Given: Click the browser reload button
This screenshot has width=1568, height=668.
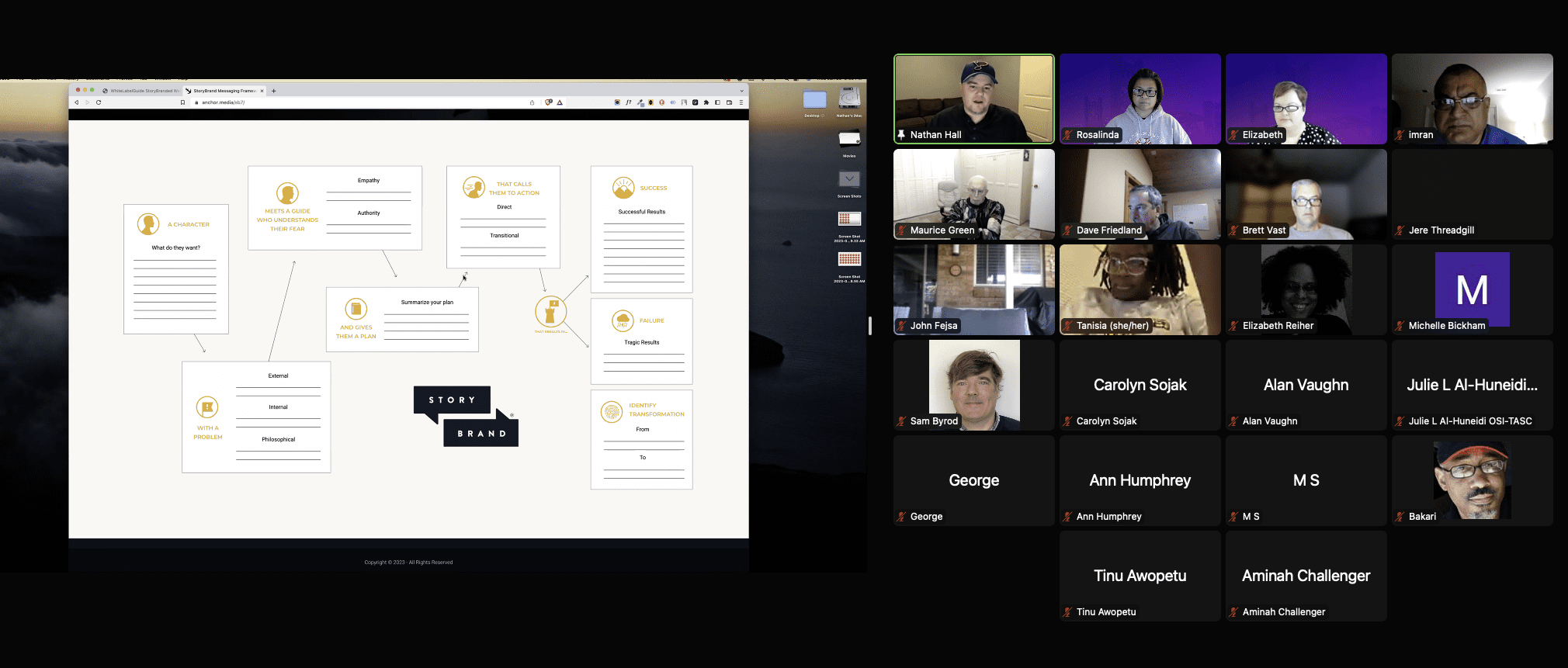Looking at the screenshot, I should pyautogui.click(x=99, y=102).
